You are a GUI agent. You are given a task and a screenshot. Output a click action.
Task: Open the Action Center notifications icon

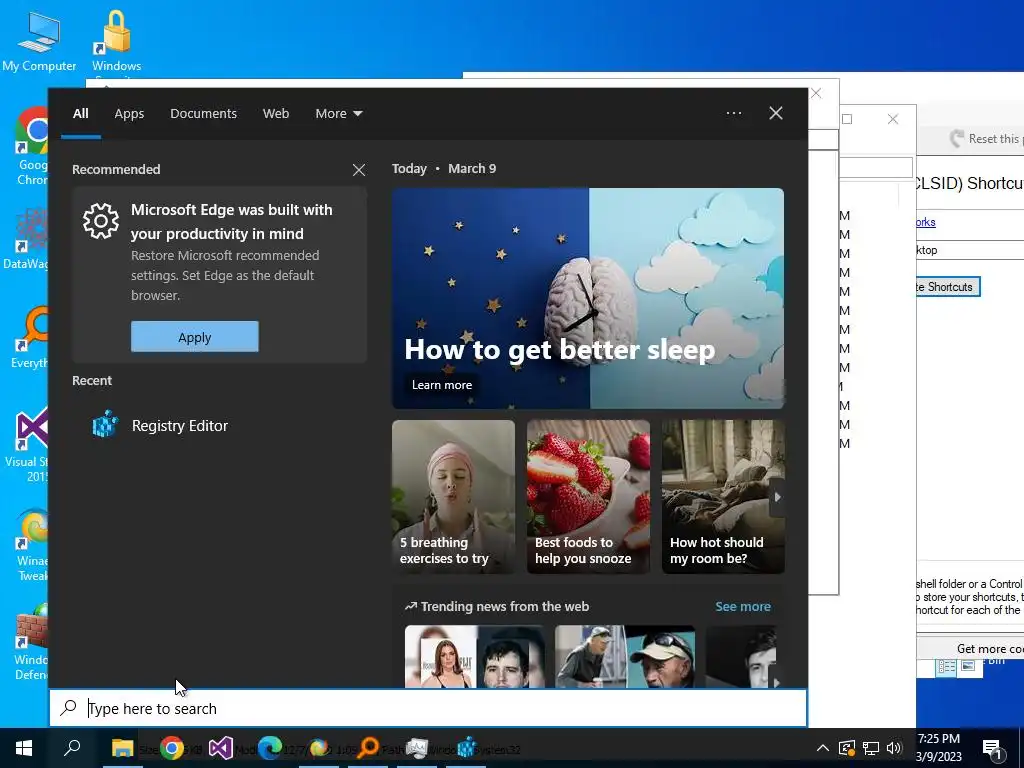992,748
